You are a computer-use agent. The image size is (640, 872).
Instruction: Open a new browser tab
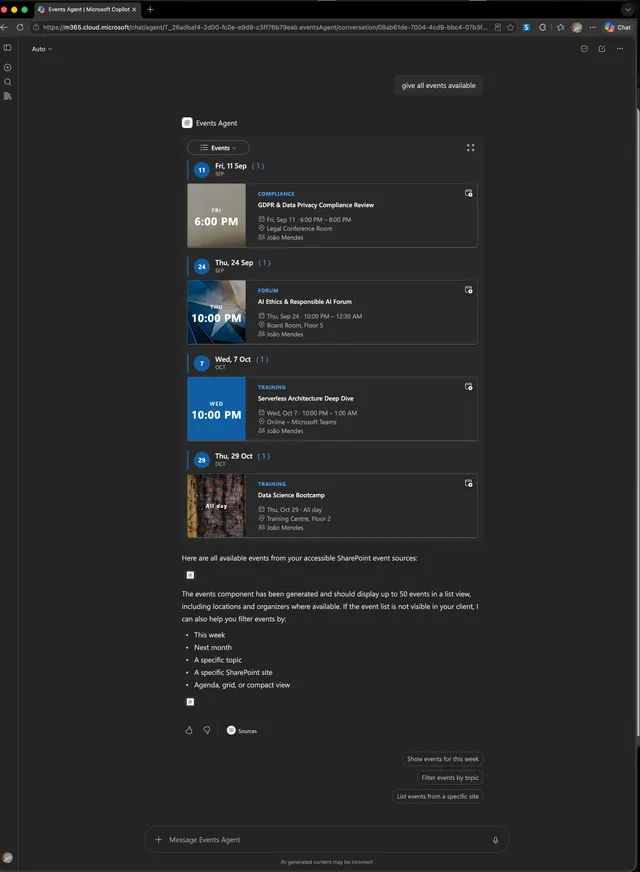point(150,9)
